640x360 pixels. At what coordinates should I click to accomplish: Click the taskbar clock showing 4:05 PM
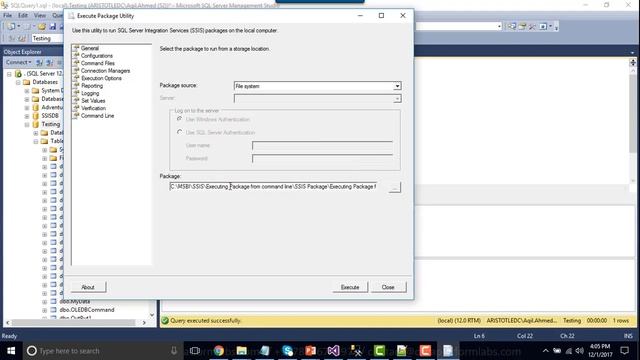600,351
